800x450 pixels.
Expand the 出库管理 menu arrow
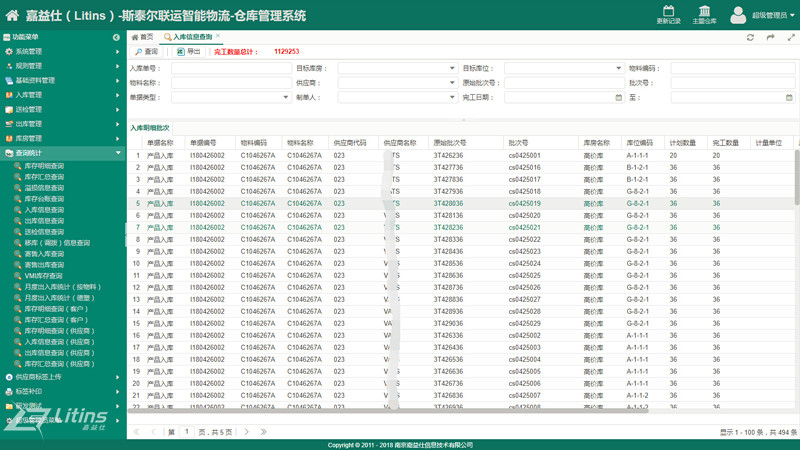pos(117,124)
